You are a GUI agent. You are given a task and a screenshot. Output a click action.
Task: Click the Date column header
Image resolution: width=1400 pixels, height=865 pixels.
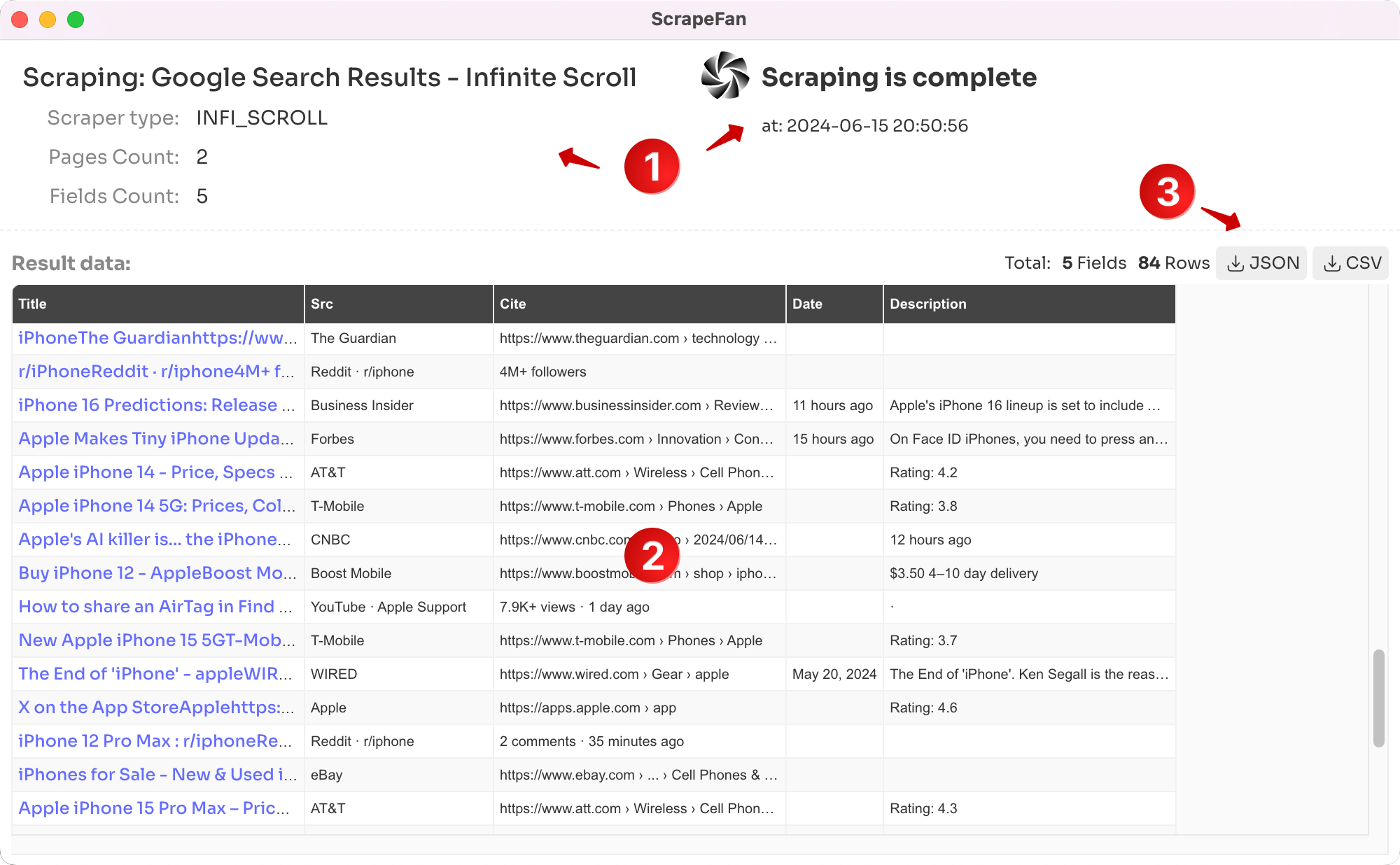pos(834,304)
